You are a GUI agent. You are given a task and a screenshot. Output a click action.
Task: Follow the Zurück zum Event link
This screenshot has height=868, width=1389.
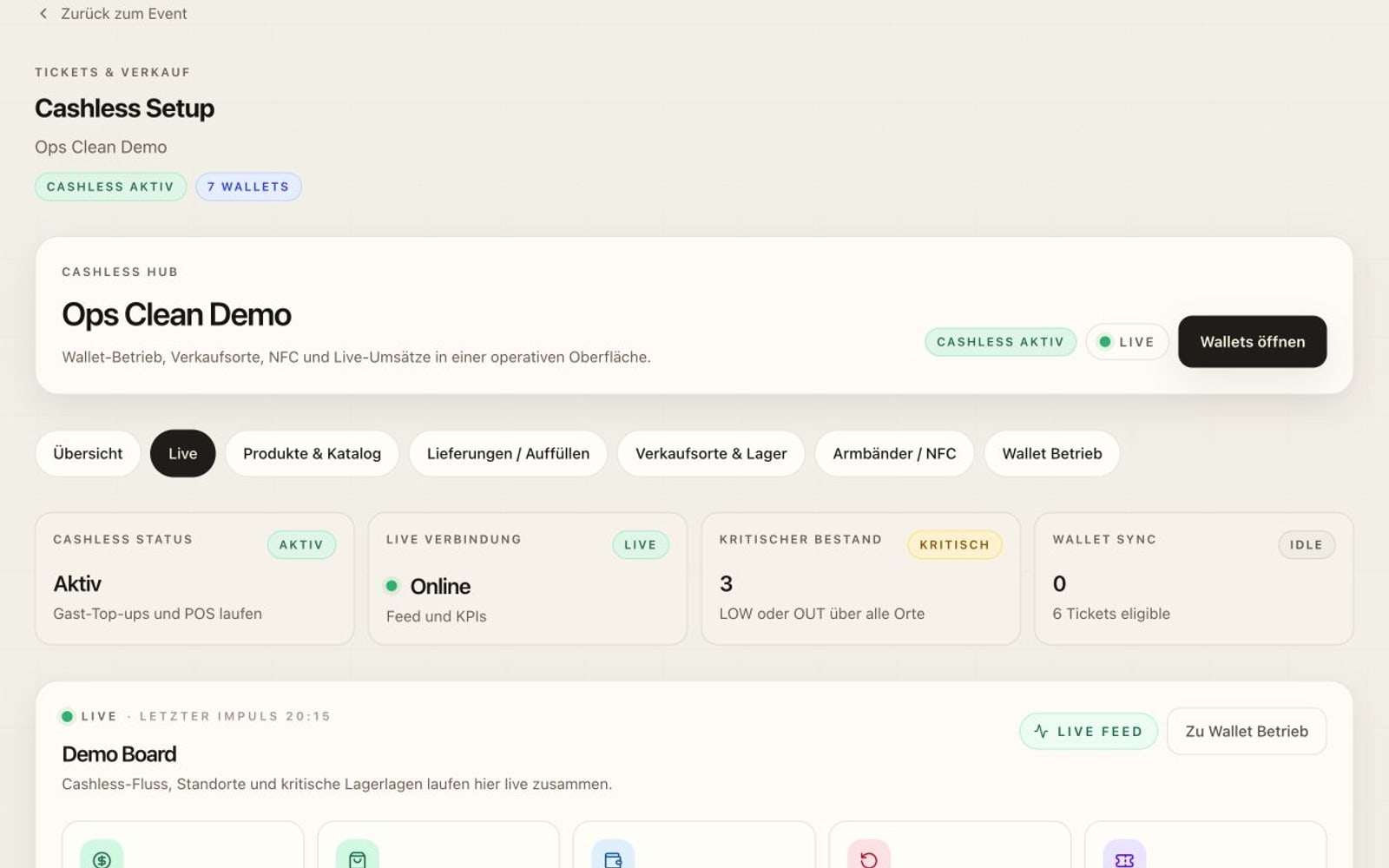[x=123, y=14]
